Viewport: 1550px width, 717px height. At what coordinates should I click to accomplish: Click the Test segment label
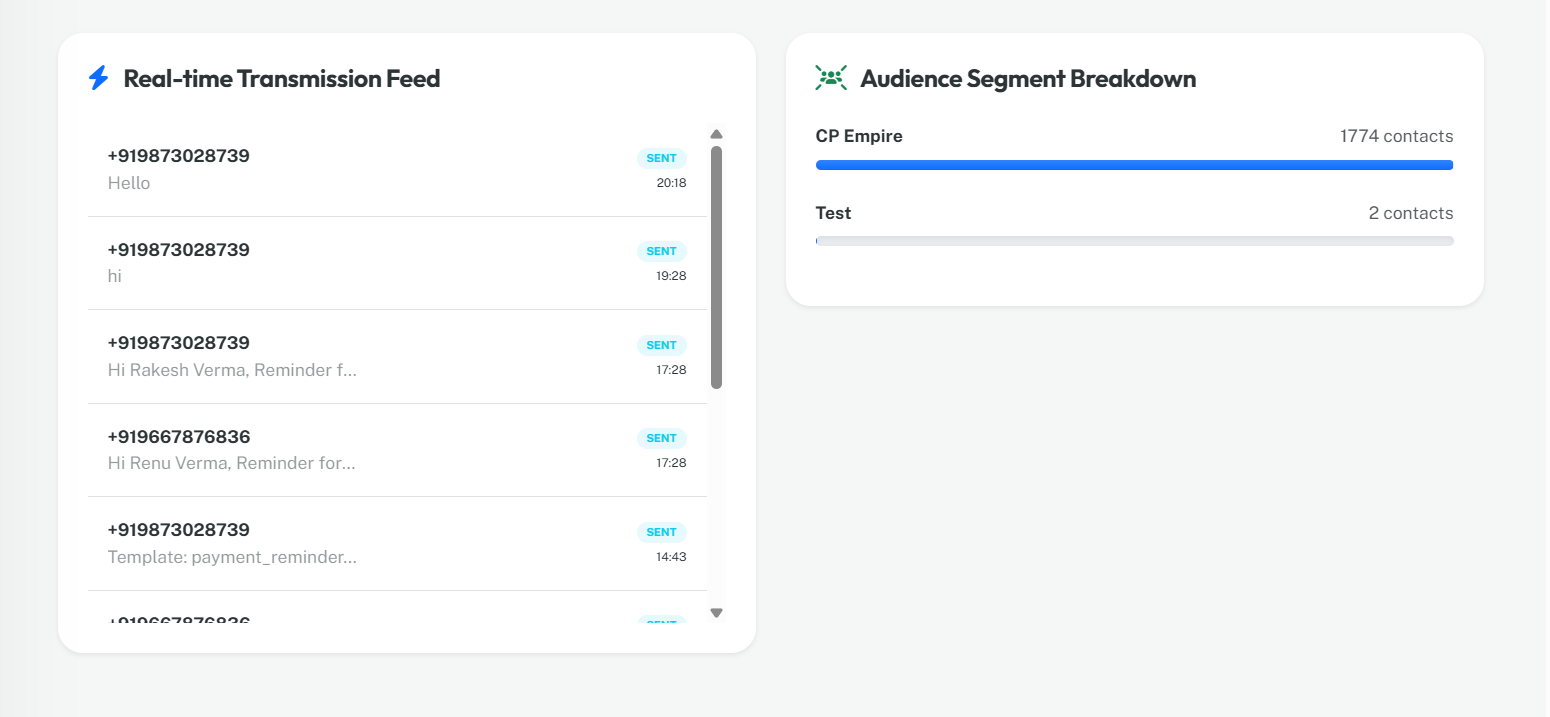pos(833,213)
